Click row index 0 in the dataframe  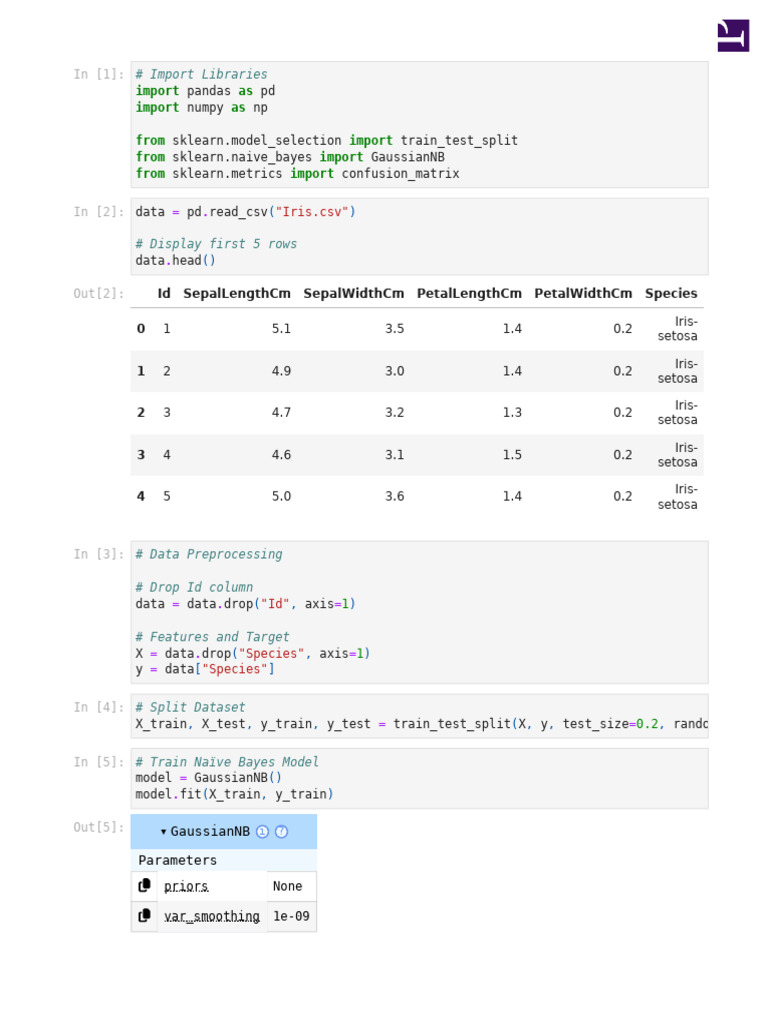141,328
